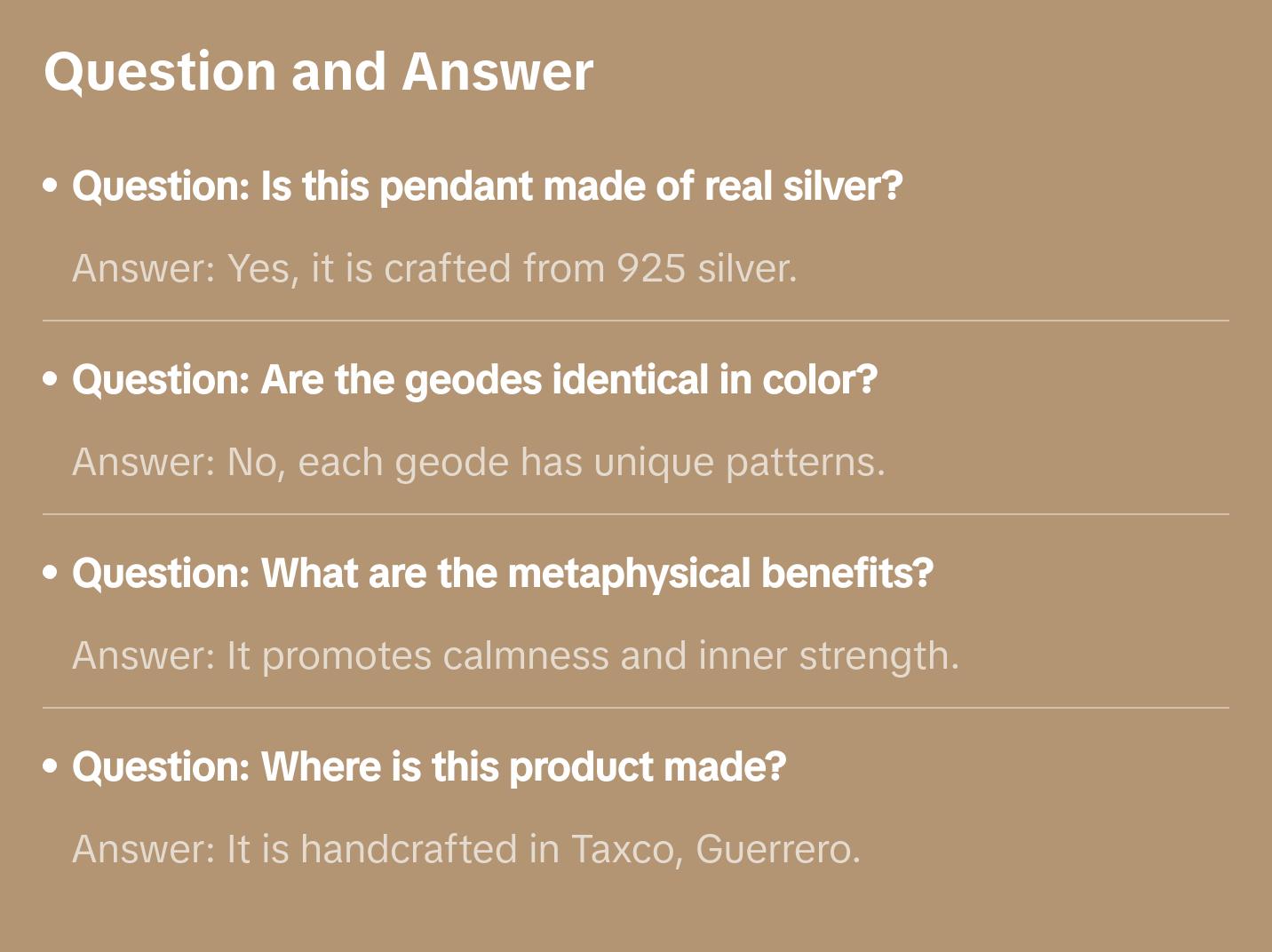
Task: Click the bullet beside the product origin question
Action: [51, 766]
